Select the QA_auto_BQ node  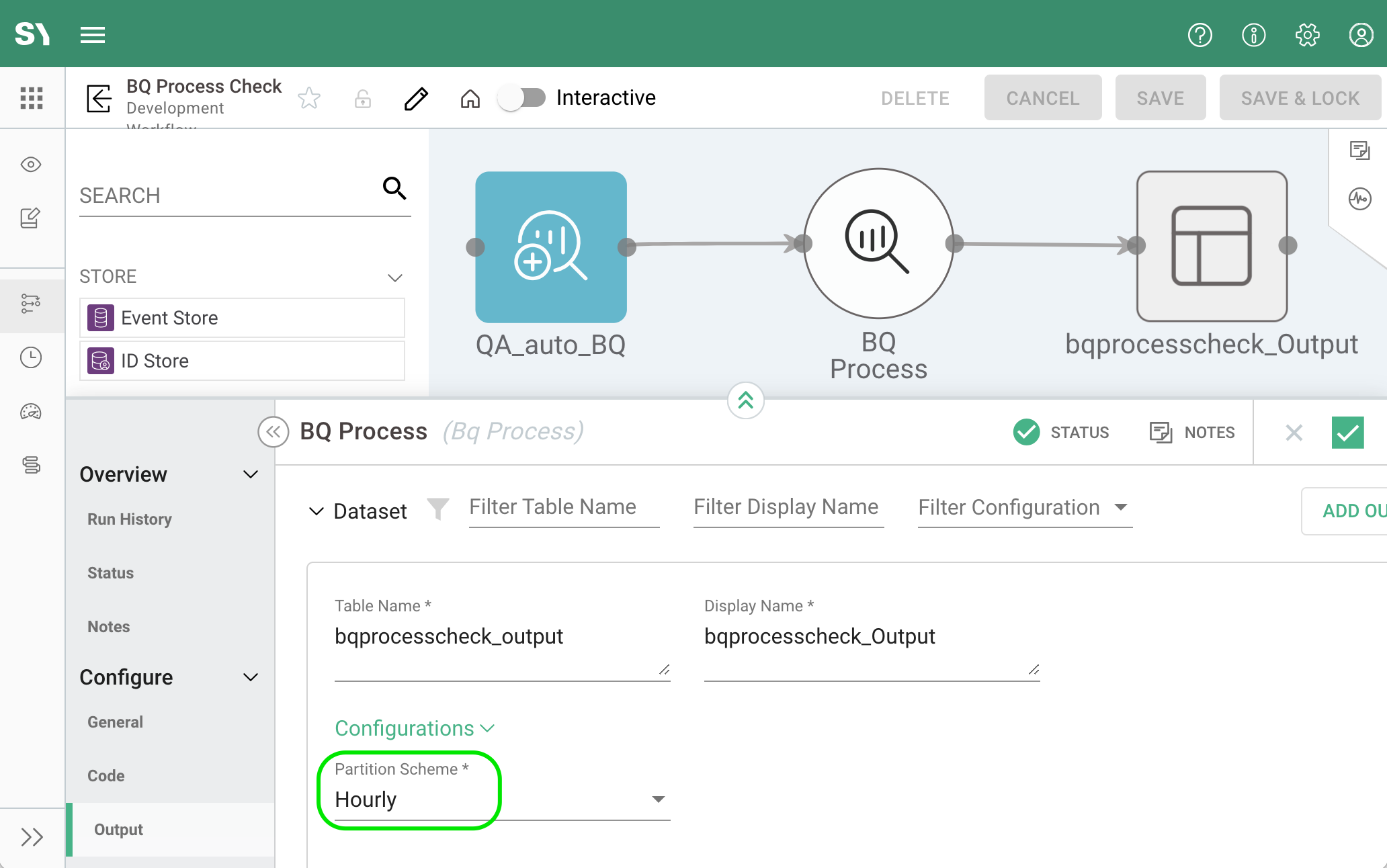tap(550, 247)
